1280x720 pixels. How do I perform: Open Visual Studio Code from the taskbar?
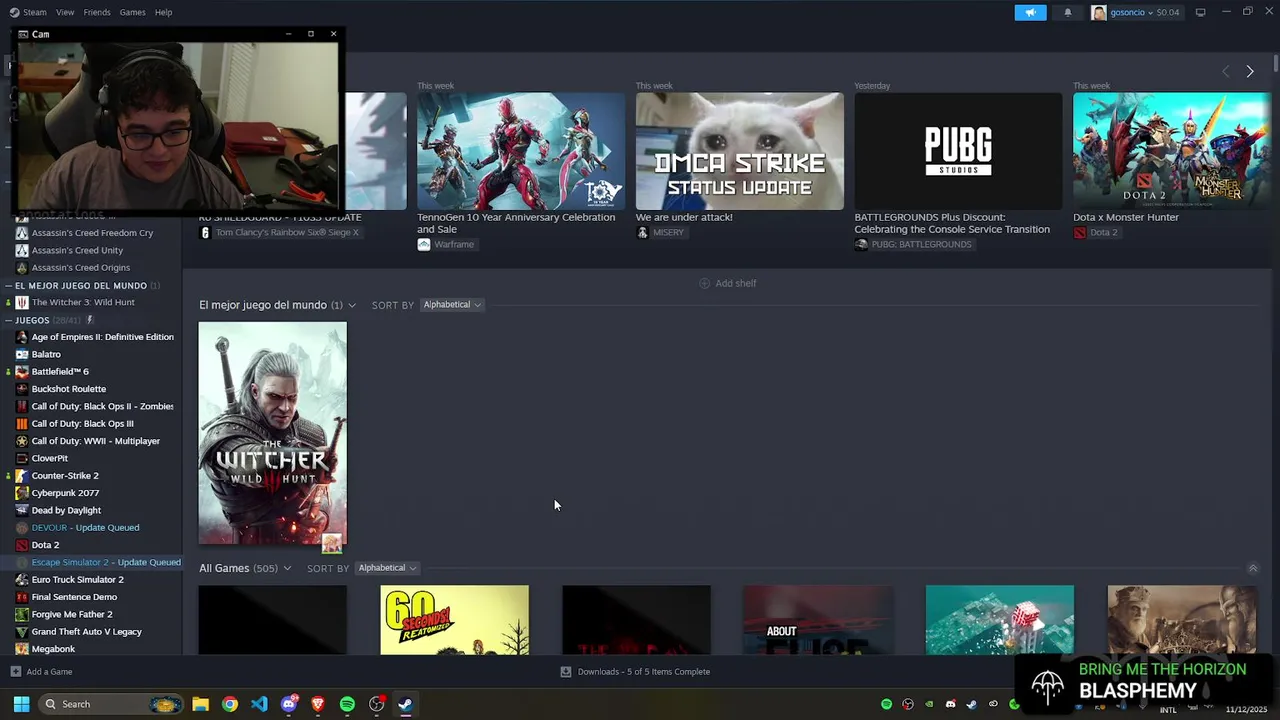(x=259, y=704)
